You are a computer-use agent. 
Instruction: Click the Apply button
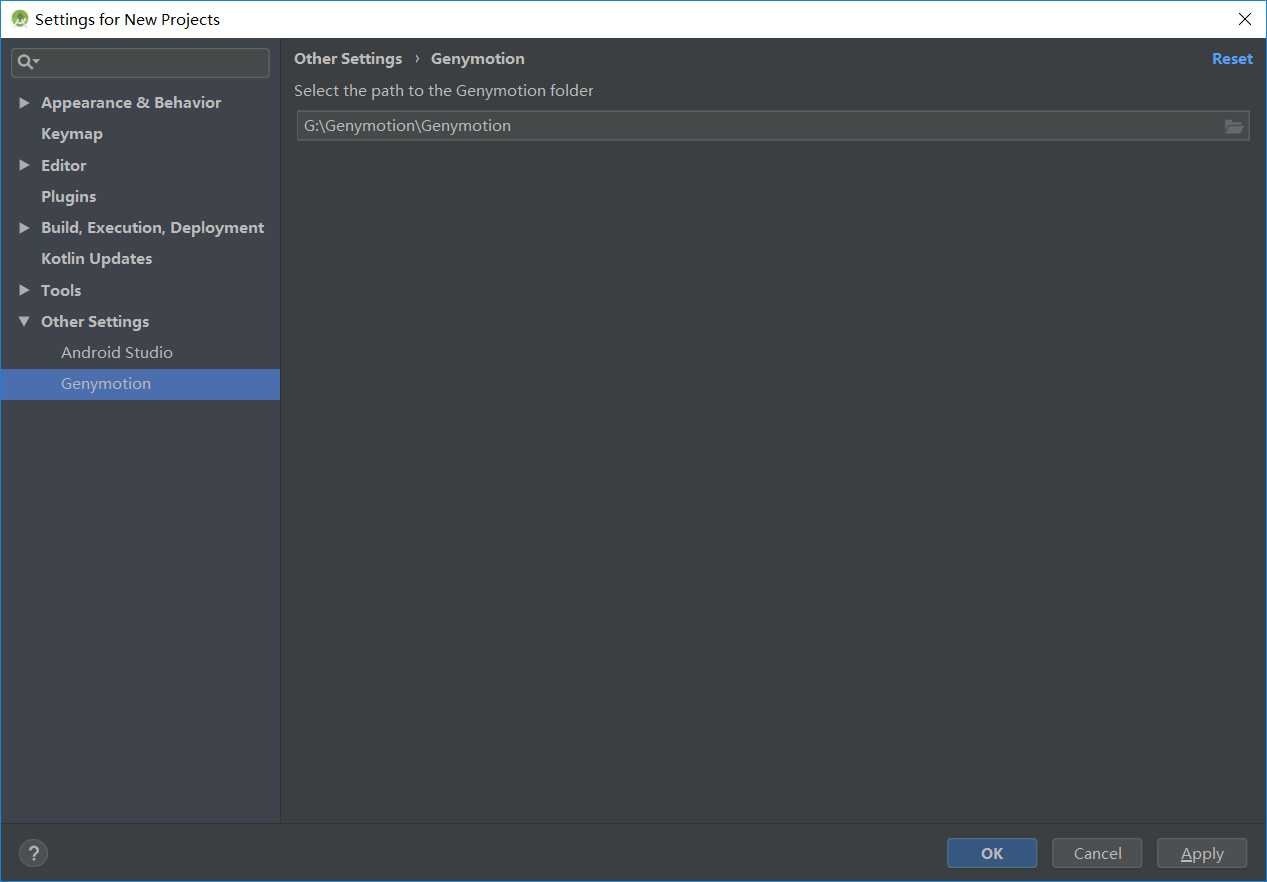(1202, 853)
